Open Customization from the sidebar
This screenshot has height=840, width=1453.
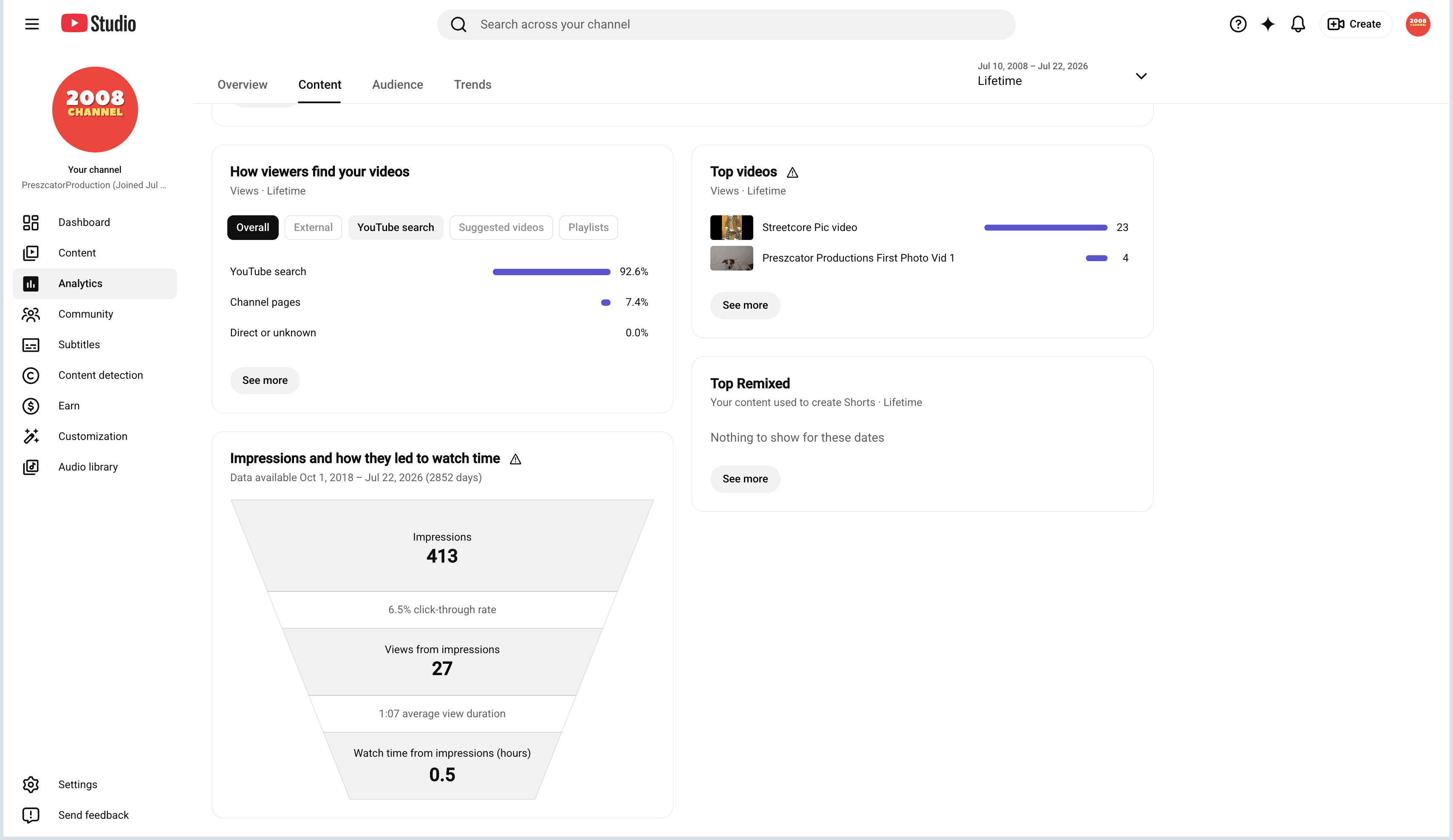click(x=95, y=437)
